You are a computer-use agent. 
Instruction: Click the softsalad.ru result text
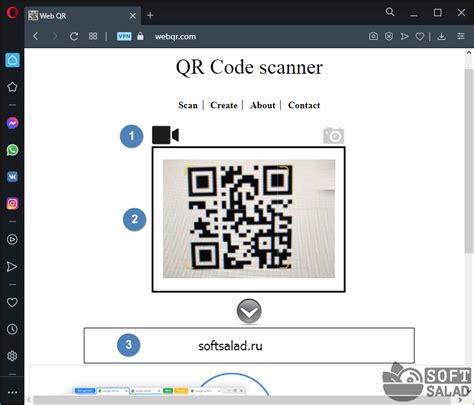pos(230,346)
